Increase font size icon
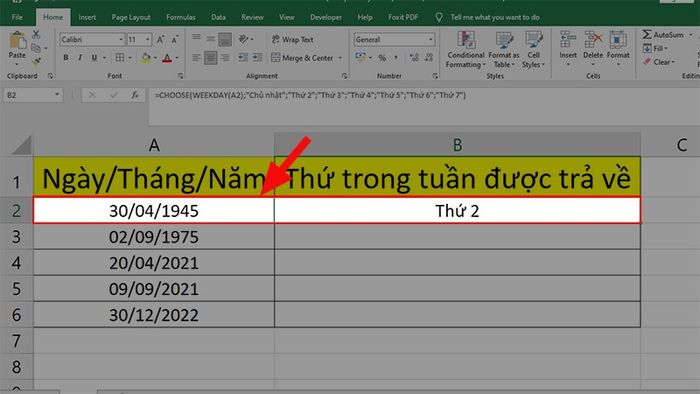The height and width of the screenshot is (394, 700). [160, 40]
